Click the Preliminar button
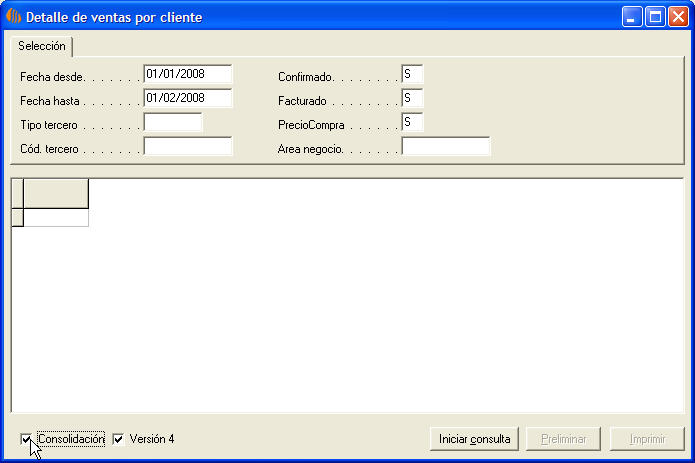Image resolution: width=695 pixels, height=463 pixels. tap(564, 439)
